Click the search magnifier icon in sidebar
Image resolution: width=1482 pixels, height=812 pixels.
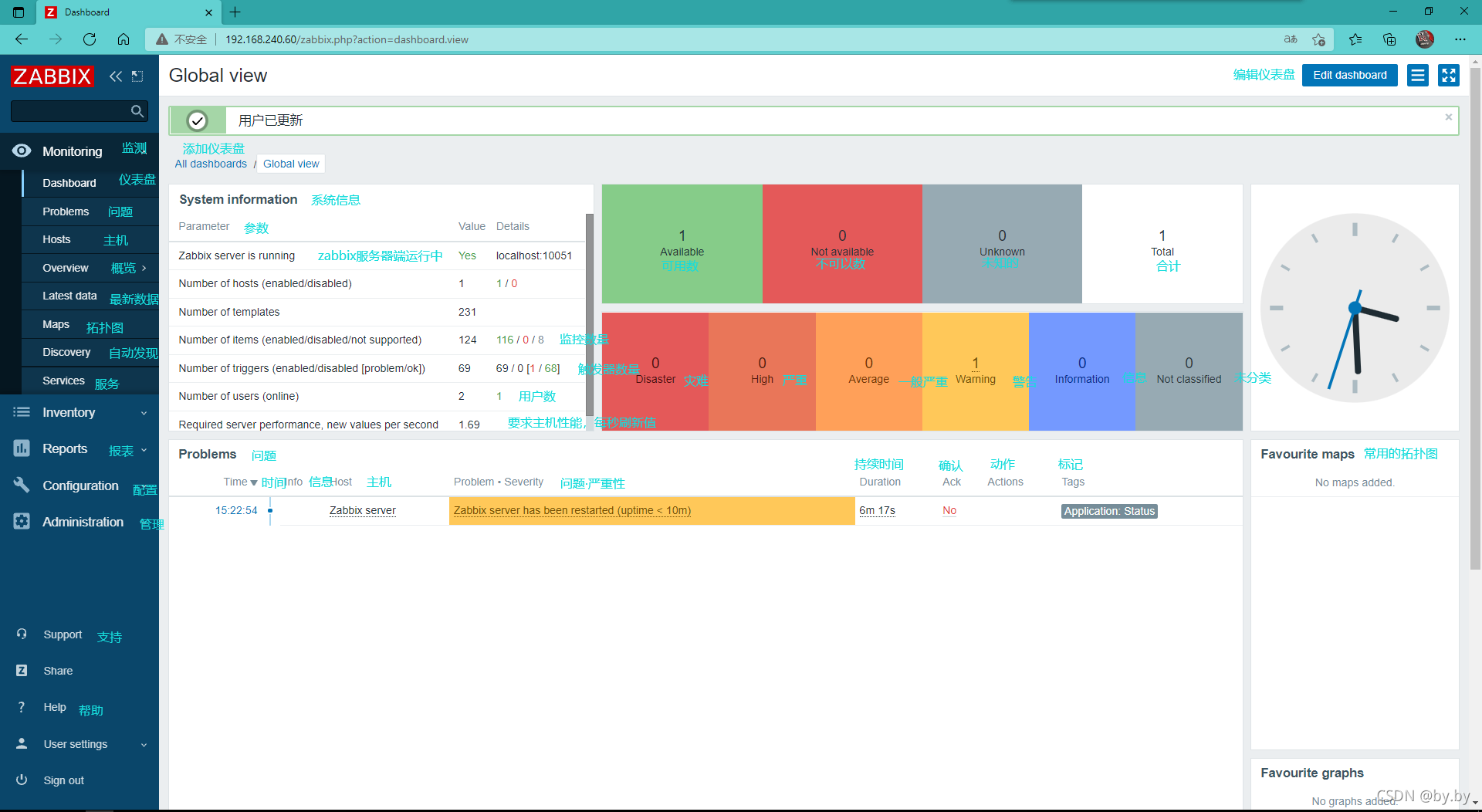(137, 111)
